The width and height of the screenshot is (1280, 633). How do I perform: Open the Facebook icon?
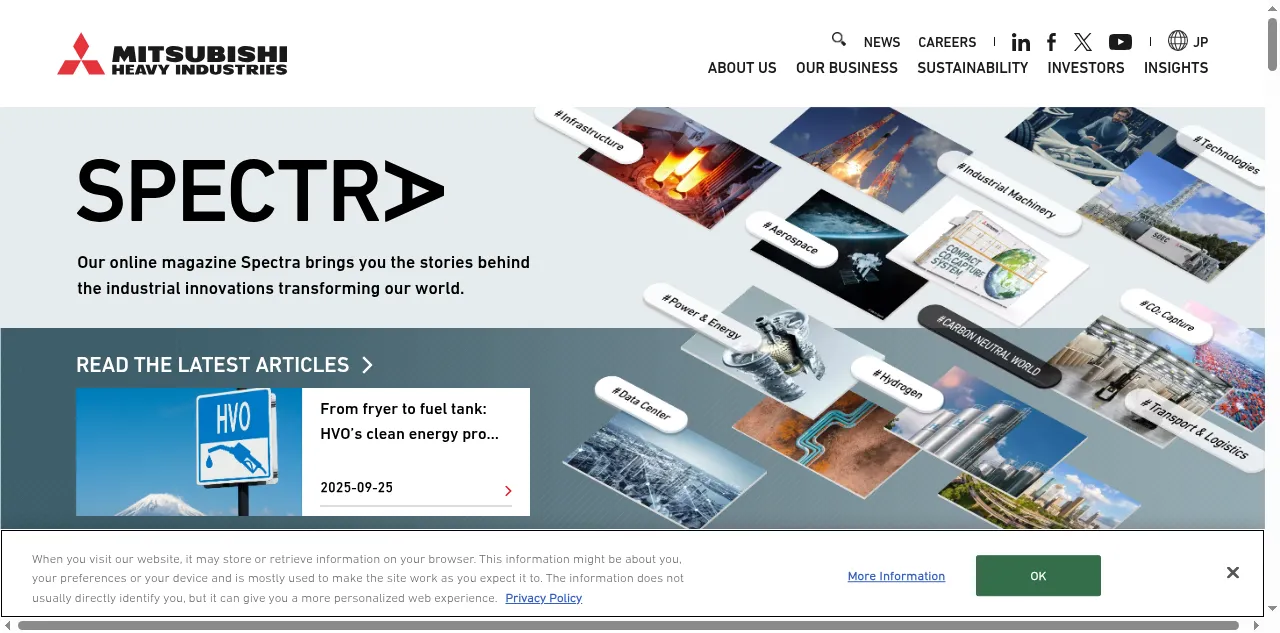click(1051, 42)
